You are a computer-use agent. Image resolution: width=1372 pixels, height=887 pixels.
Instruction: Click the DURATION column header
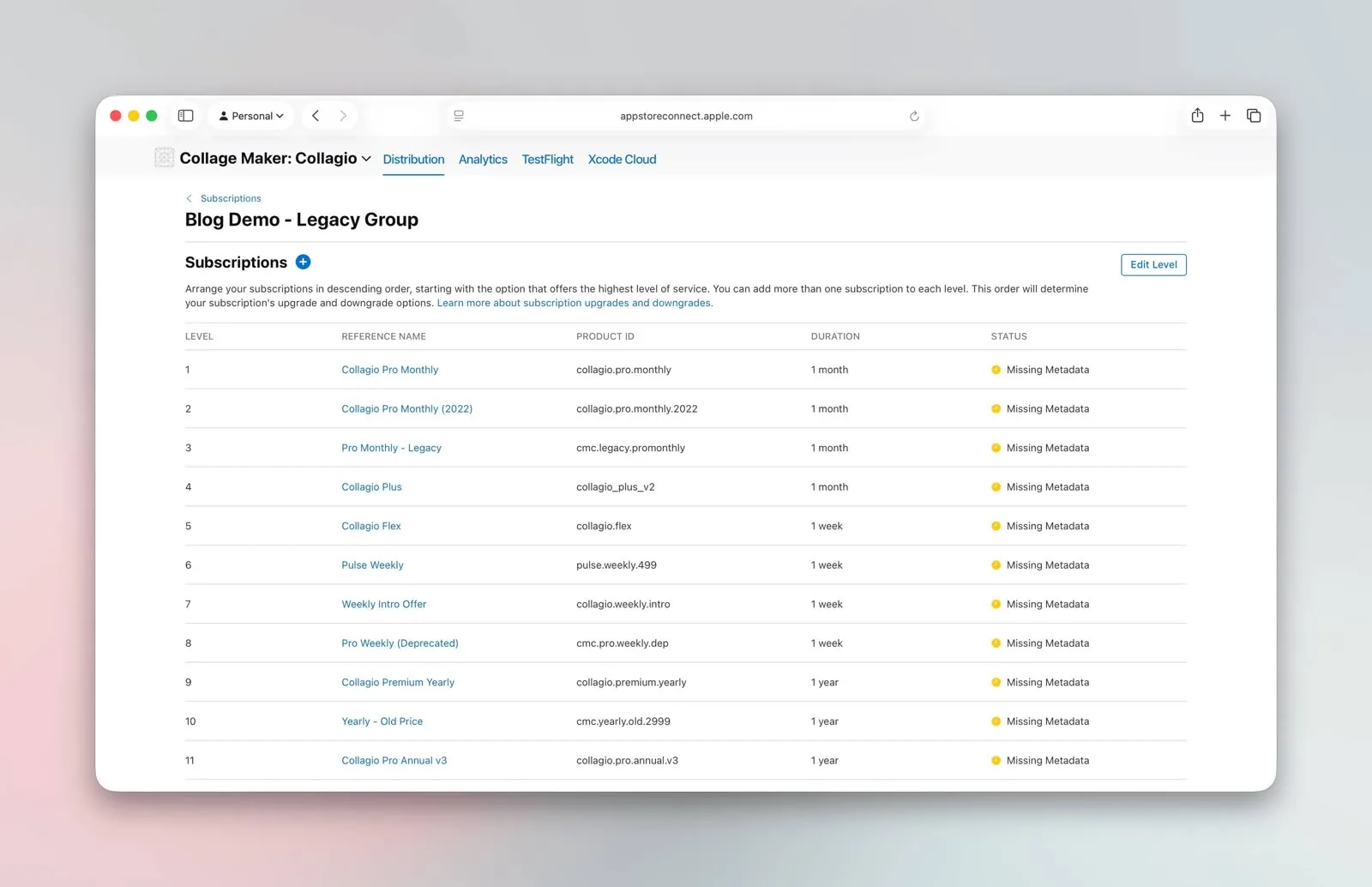click(x=835, y=336)
